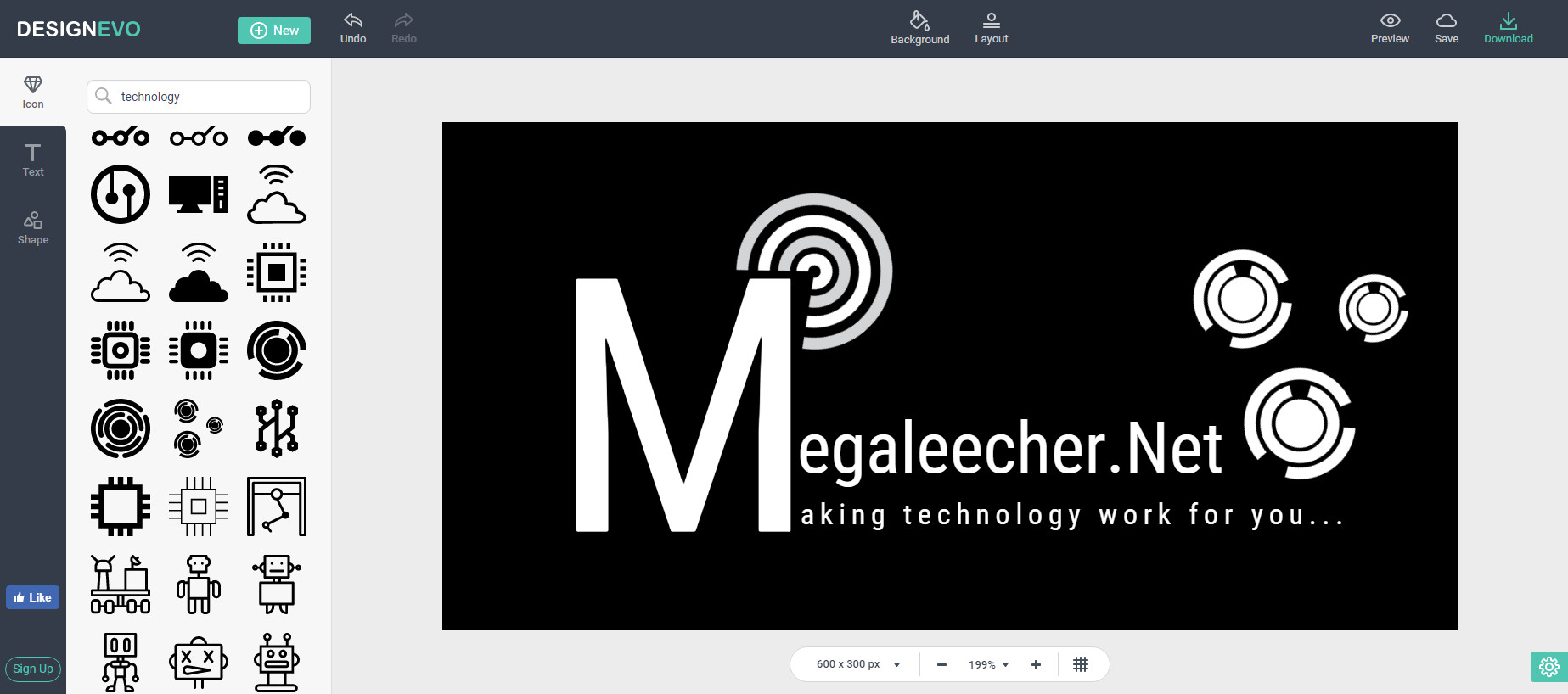Download the logo
Image resolution: width=1568 pixels, height=694 pixels.
tap(1508, 28)
